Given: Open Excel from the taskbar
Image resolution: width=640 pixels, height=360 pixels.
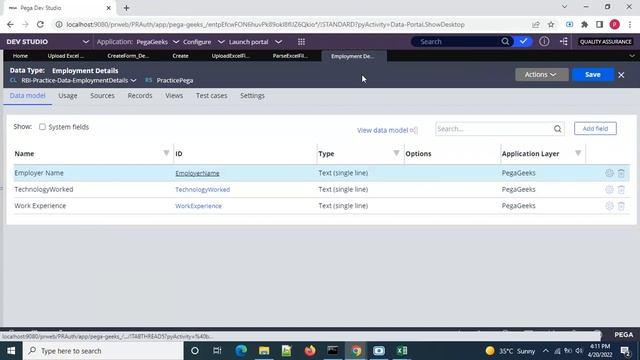Looking at the screenshot, I should click(402, 351).
